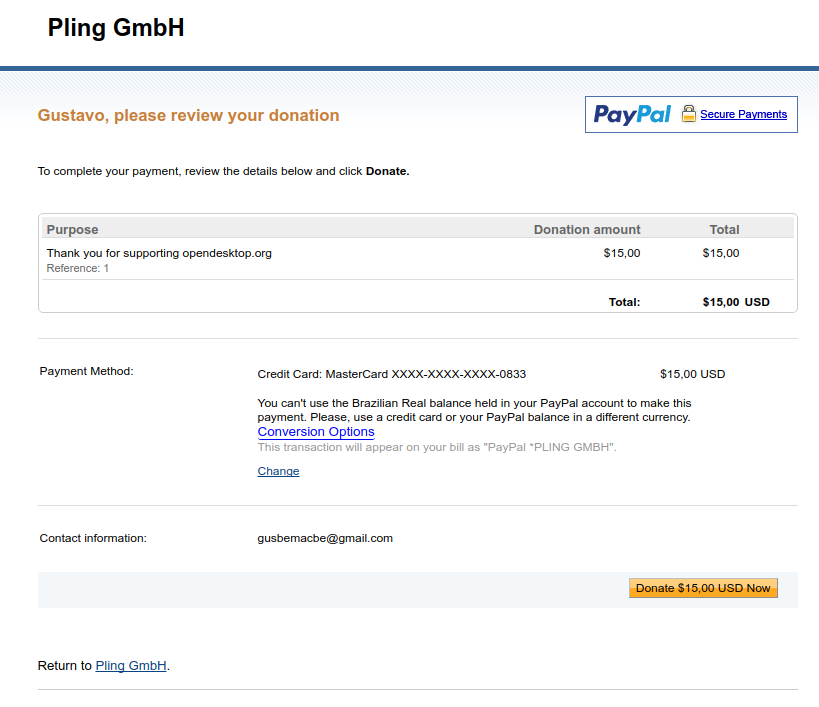The height and width of the screenshot is (707, 819).
Task: Click the MasterCard credit card details line
Action: pyautogui.click(x=392, y=374)
